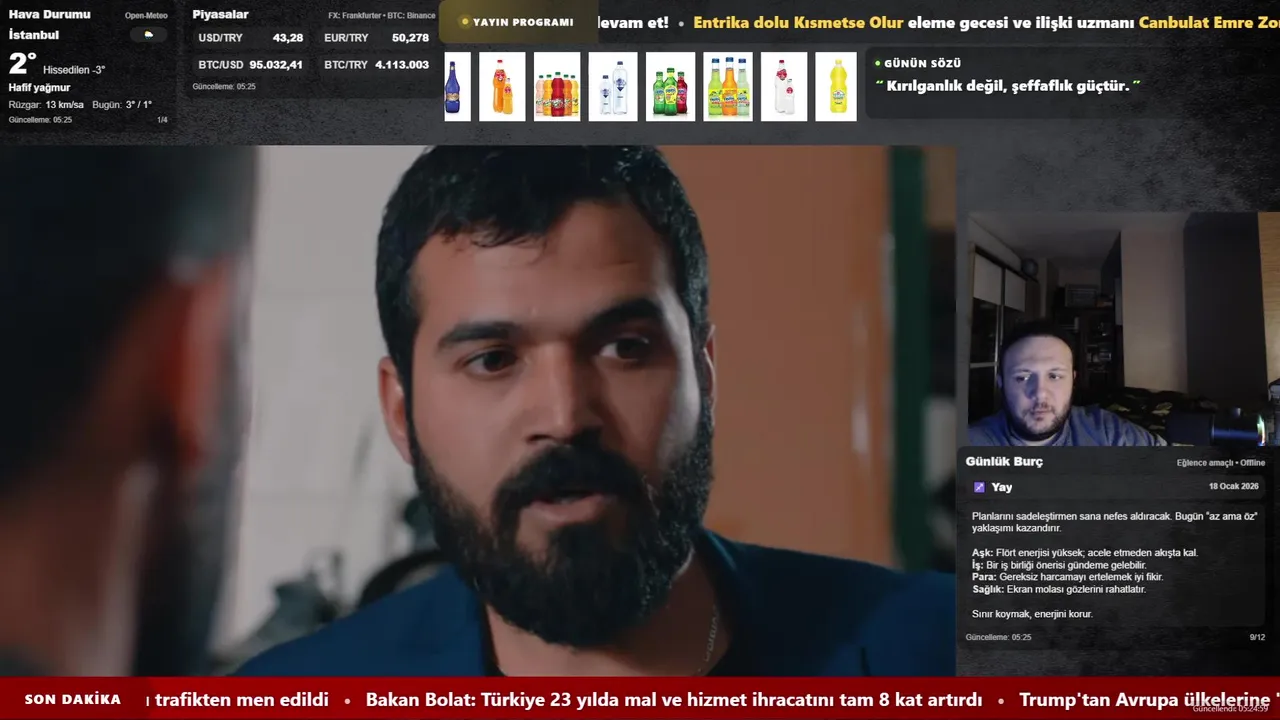This screenshot has width=1280, height=720.
Task: Click the Günlük Burç horoscope title
Action: click(1004, 462)
